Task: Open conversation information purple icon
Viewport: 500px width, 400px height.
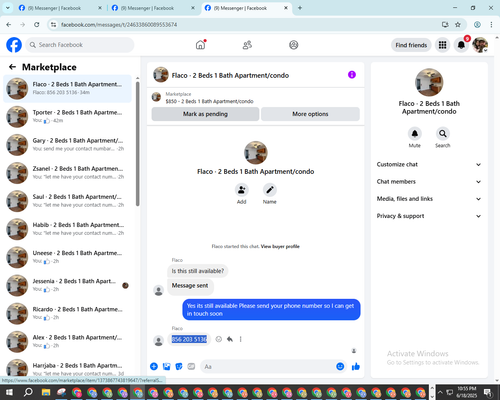Action: [x=352, y=75]
